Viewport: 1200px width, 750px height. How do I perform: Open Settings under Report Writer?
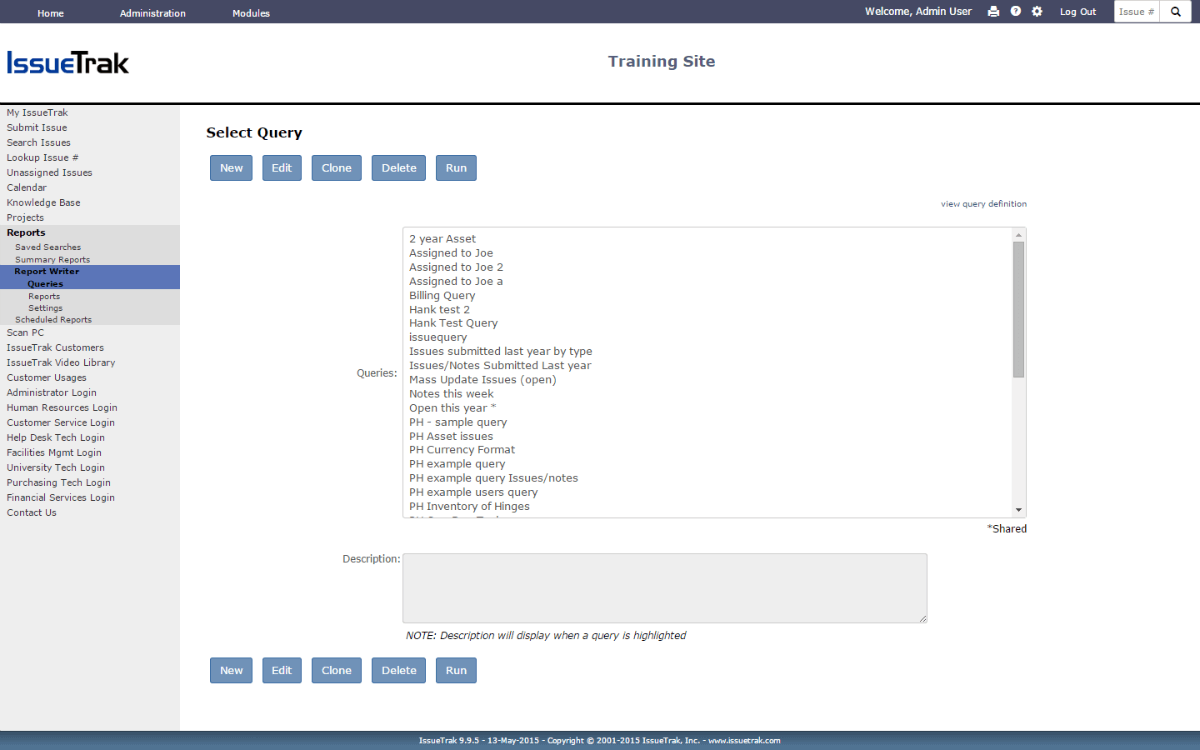point(45,308)
